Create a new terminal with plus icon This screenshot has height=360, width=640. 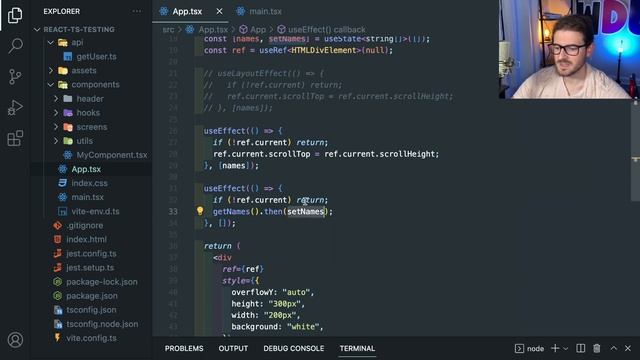click(555, 348)
